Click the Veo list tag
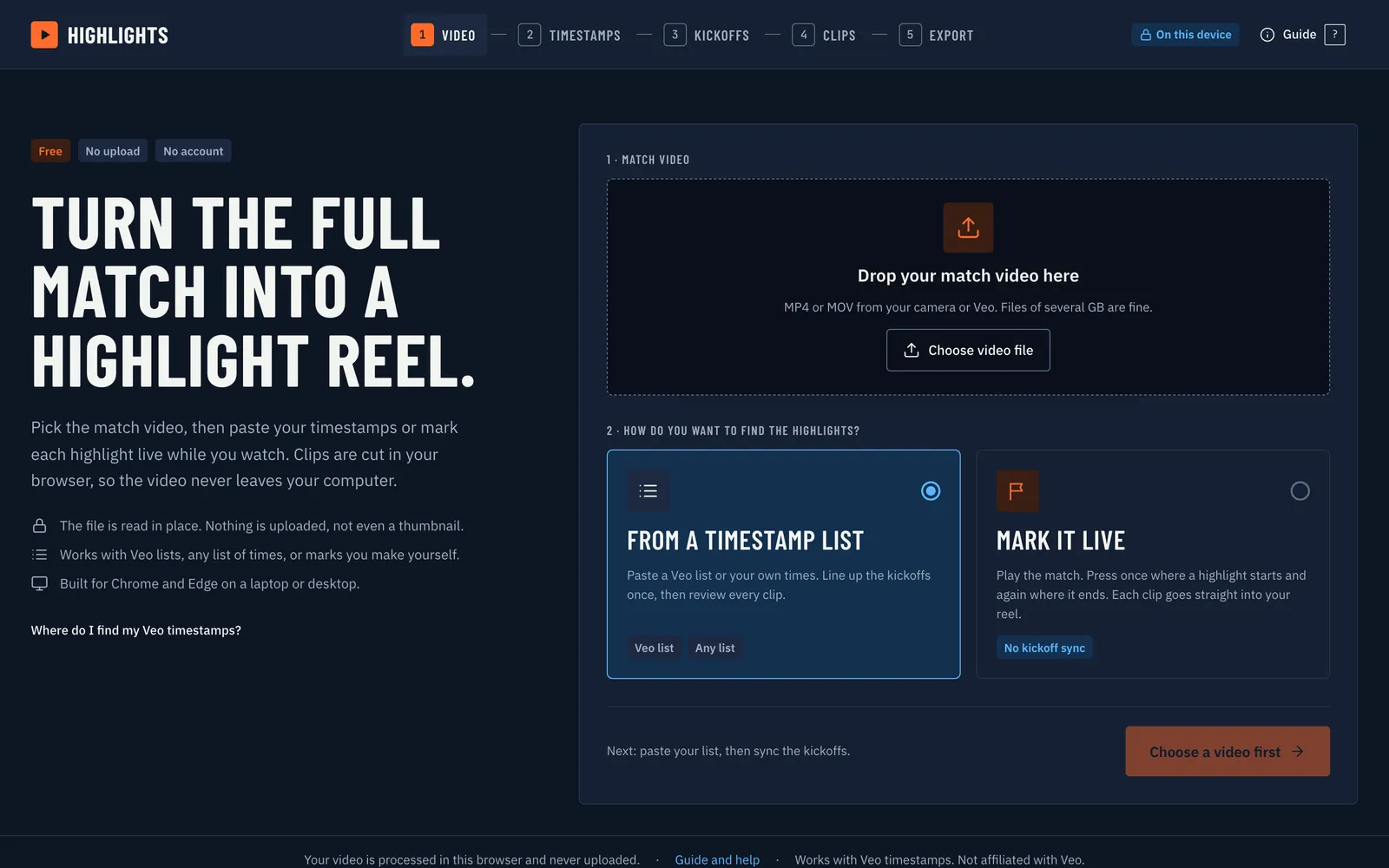The height and width of the screenshot is (868, 1389). point(654,648)
